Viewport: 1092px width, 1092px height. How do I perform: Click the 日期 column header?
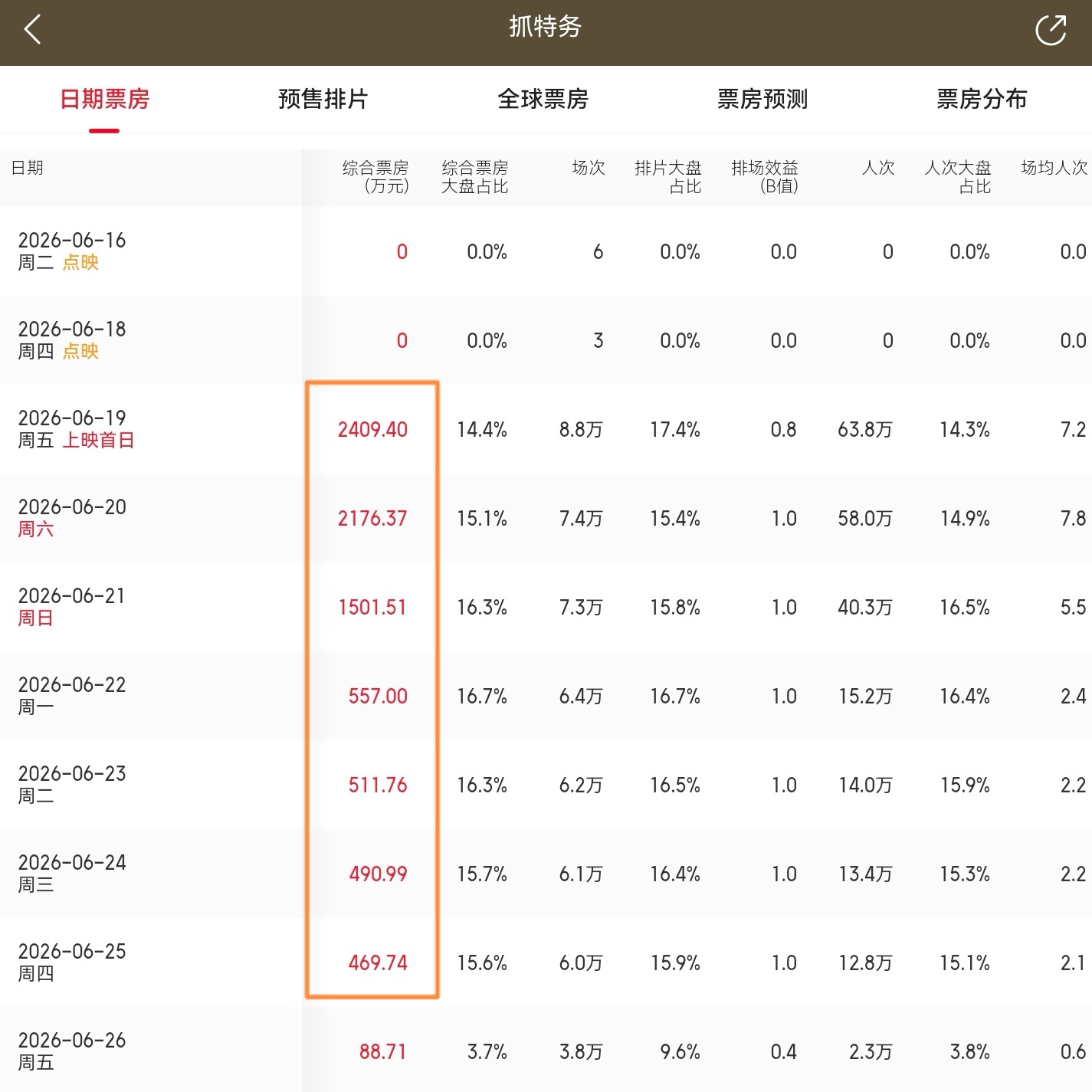click(28, 168)
